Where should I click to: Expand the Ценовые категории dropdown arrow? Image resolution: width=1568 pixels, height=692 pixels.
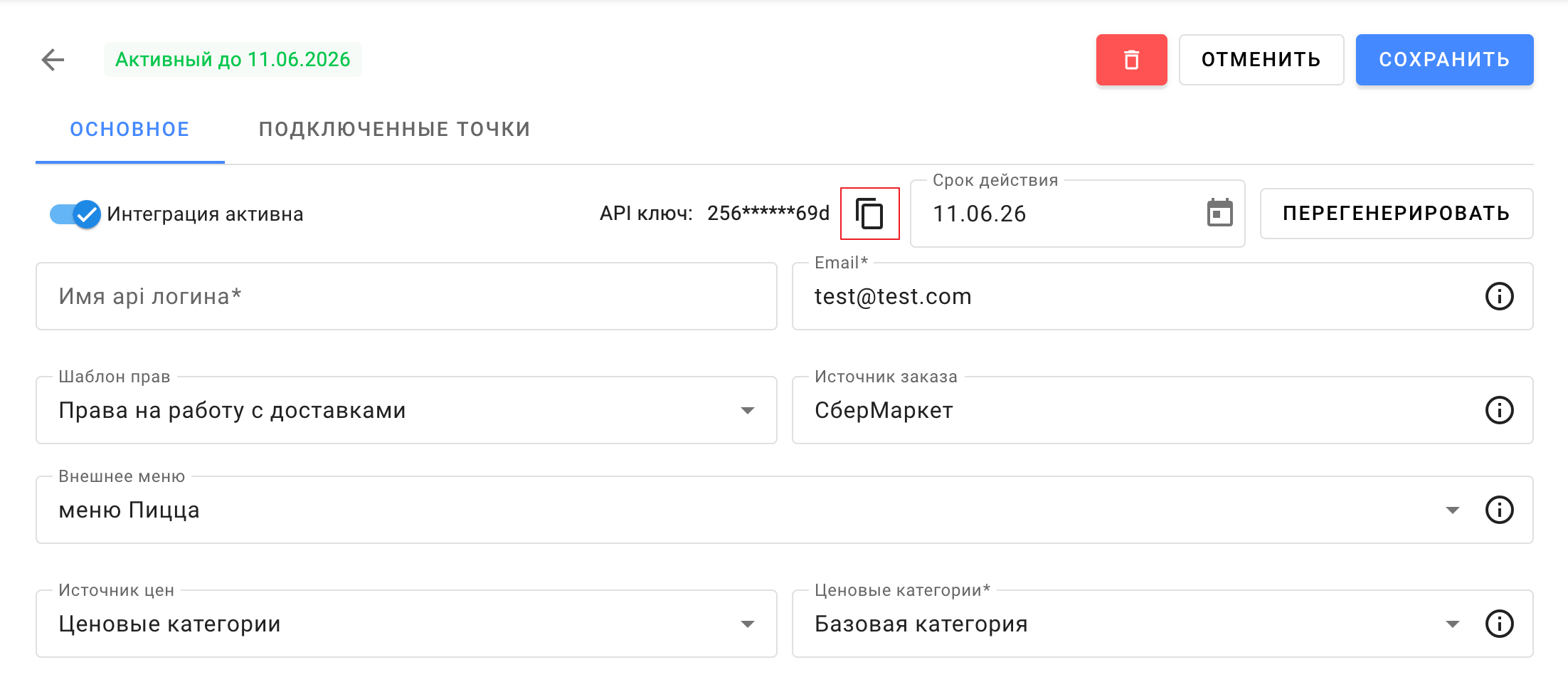tap(1452, 624)
